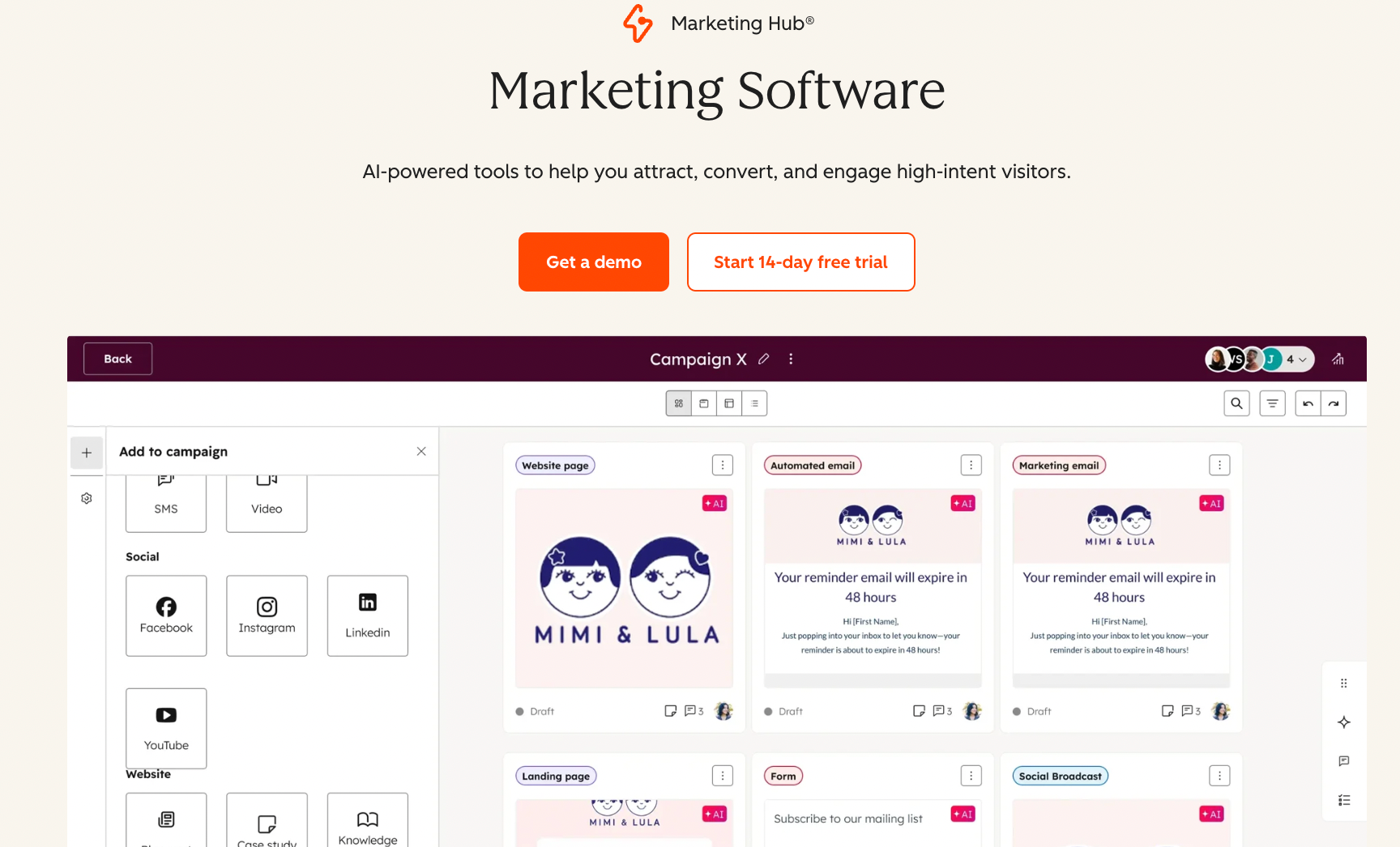Select the Facebook social tile
The image size is (1400, 847).
click(166, 615)
